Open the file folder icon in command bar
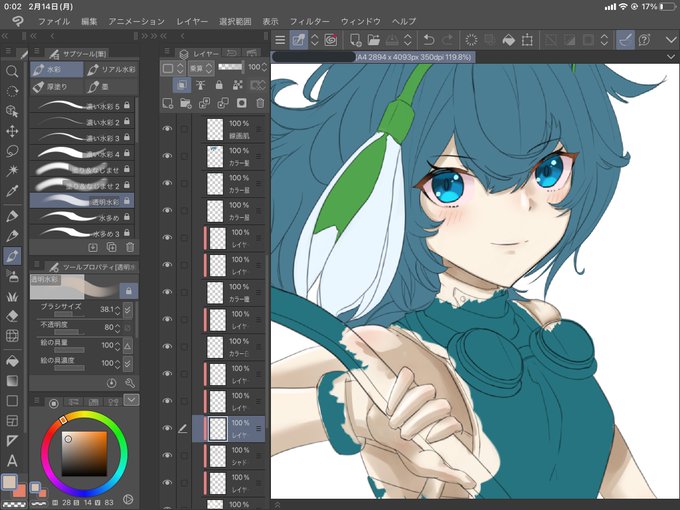 [x=373, y=40]
